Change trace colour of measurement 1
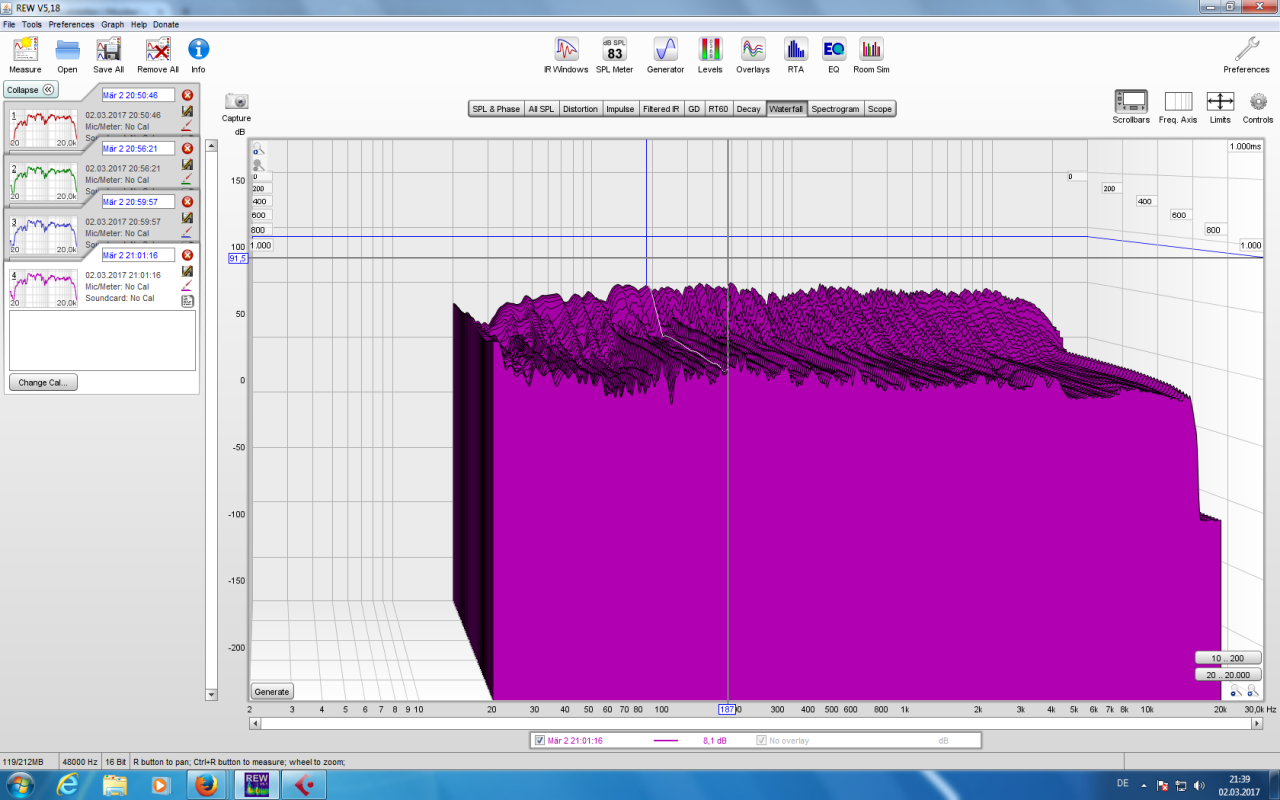Viewport: 1280px width, 800px height. (187, 126)
